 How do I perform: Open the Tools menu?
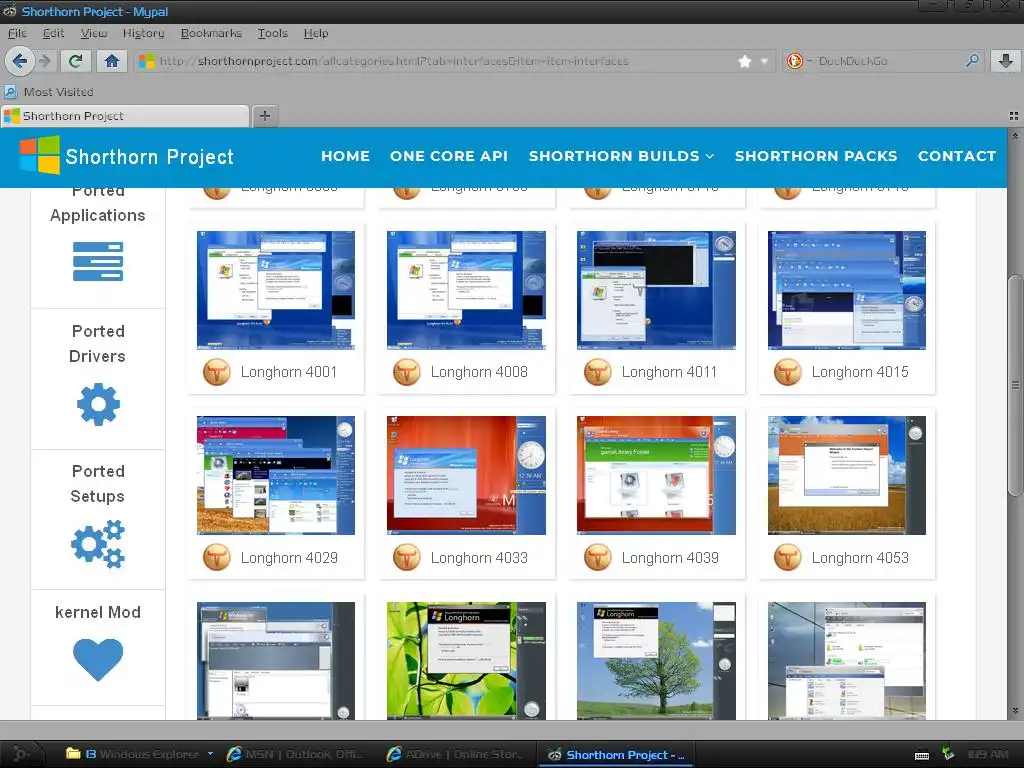(272, 33)
